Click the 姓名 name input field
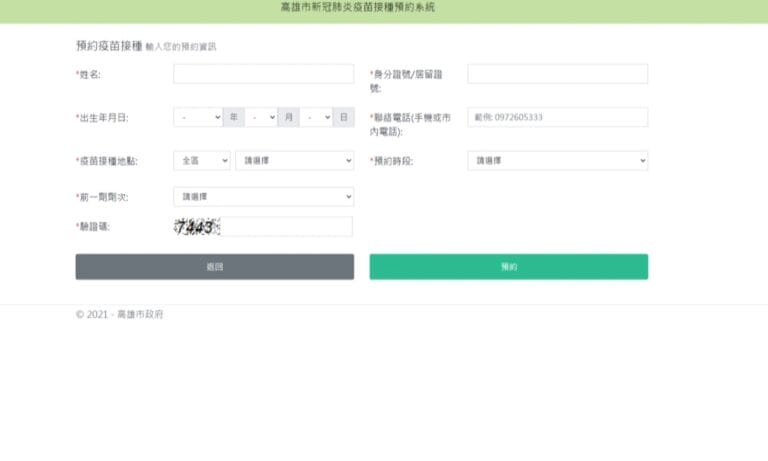 (x=263, y=74)
